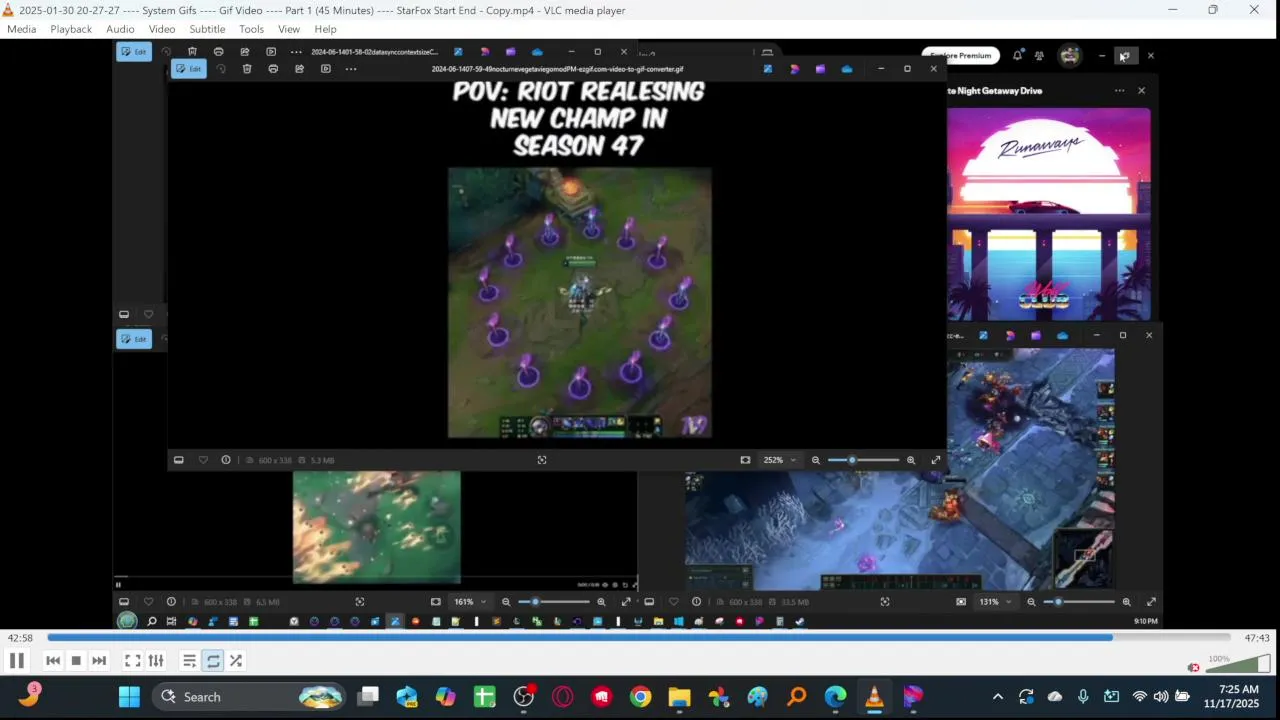Click print icon in front Photos window

coord(273,69)
